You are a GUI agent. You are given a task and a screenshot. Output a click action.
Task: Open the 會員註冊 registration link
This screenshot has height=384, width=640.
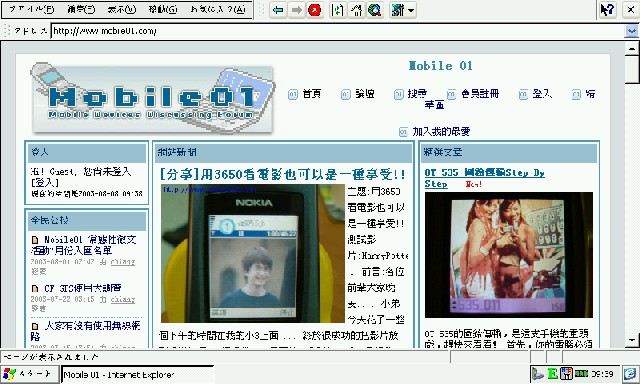pyautogui.click(x=480, y=93)
